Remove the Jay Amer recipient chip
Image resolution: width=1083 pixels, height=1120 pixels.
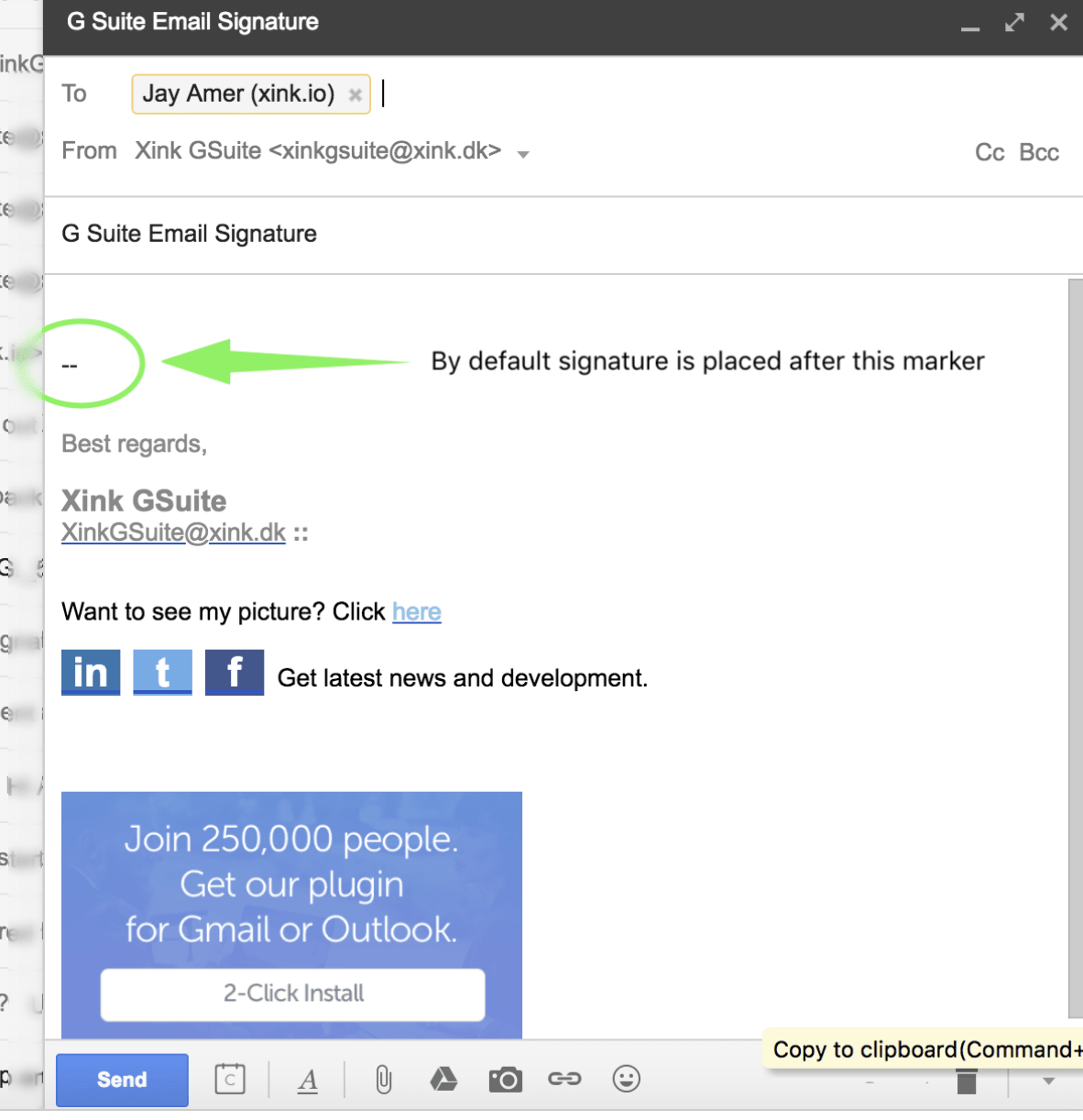pos(355,93)
